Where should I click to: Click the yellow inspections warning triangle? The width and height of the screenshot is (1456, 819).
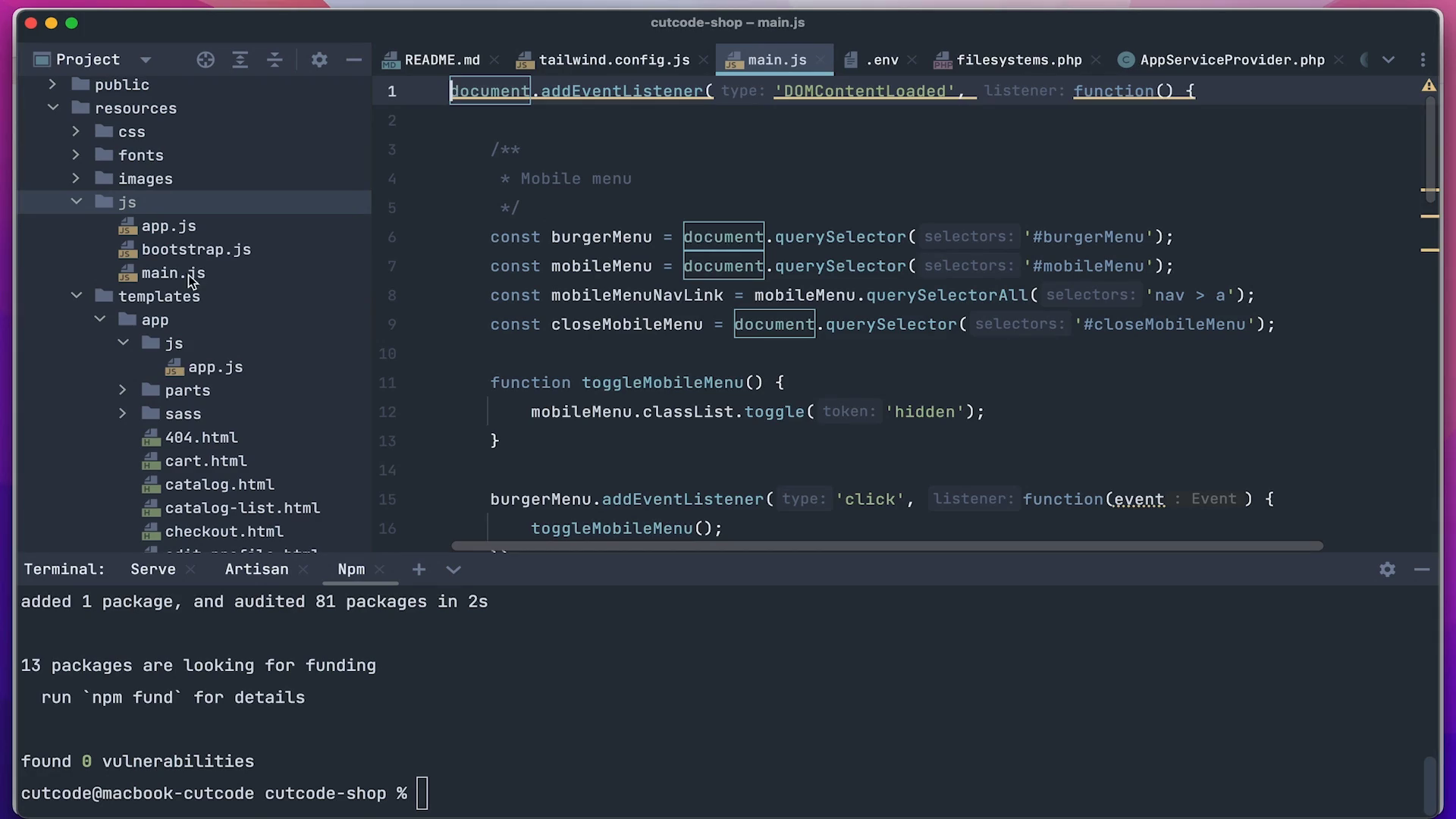pyautogui.click(x=1429, y=86)
